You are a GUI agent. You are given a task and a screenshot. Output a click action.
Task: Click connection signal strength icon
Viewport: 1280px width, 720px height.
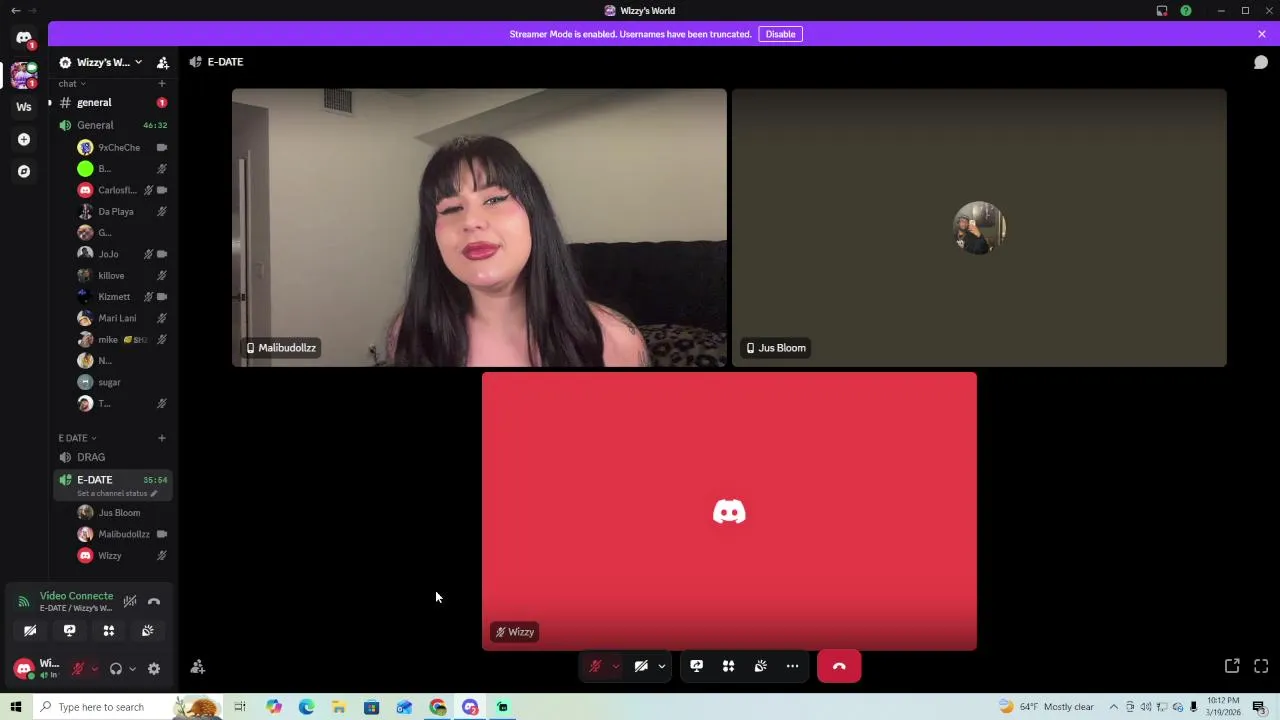coord(23,602)
